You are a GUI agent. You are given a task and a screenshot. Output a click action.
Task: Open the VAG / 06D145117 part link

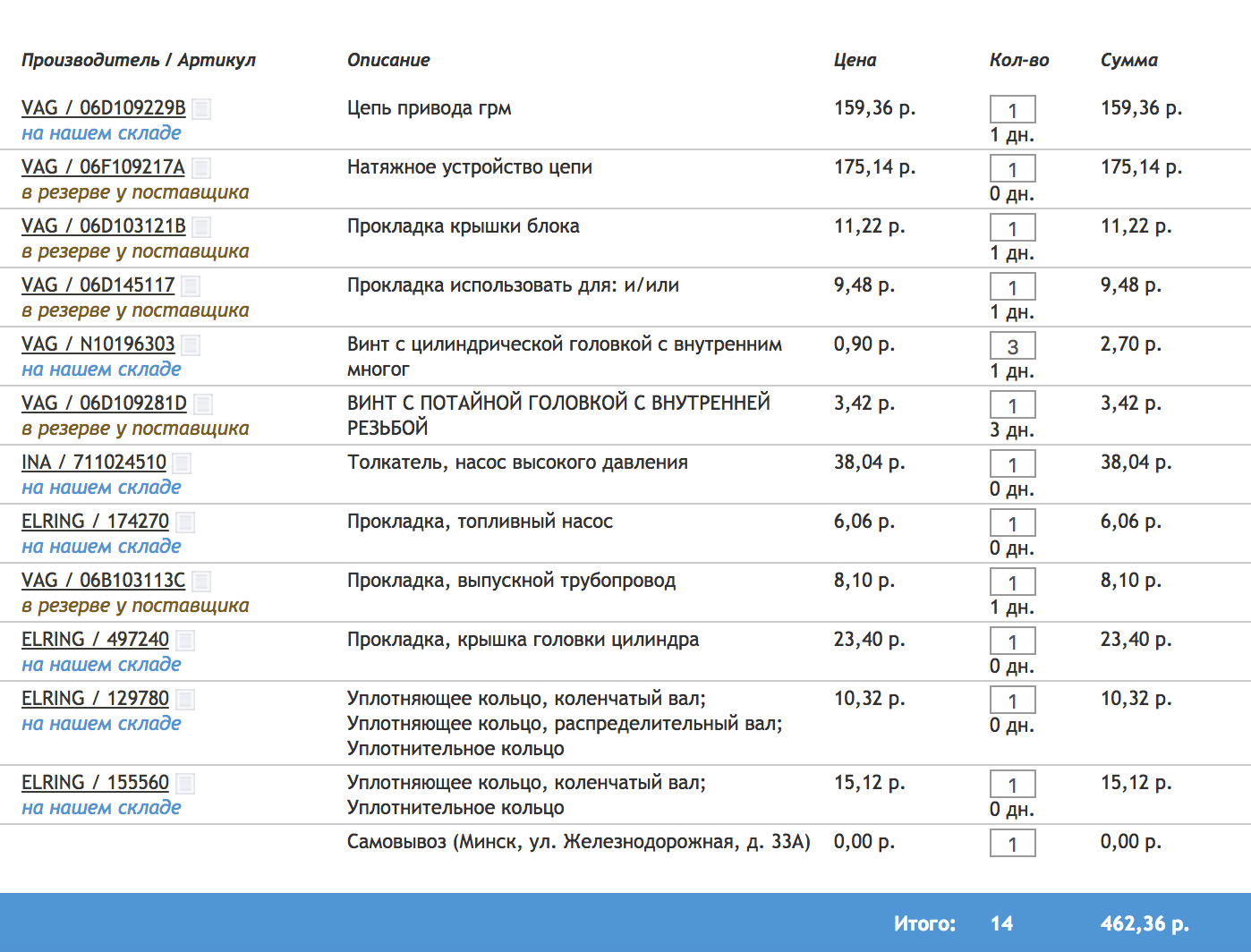pyautogui.click(x=98, y=285)
